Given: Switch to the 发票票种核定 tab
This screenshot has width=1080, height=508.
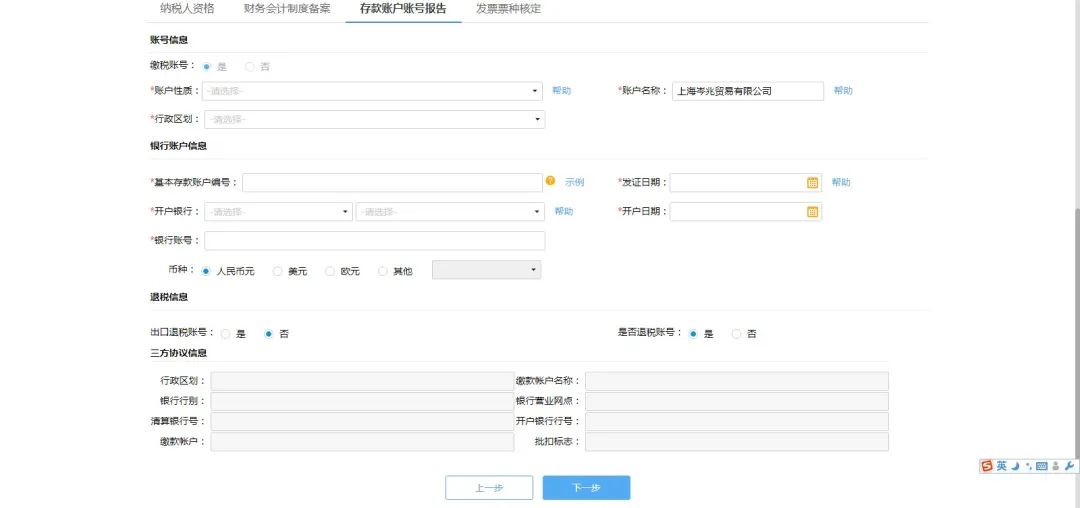Looking at the screenshot, I should tap(508, 9).
